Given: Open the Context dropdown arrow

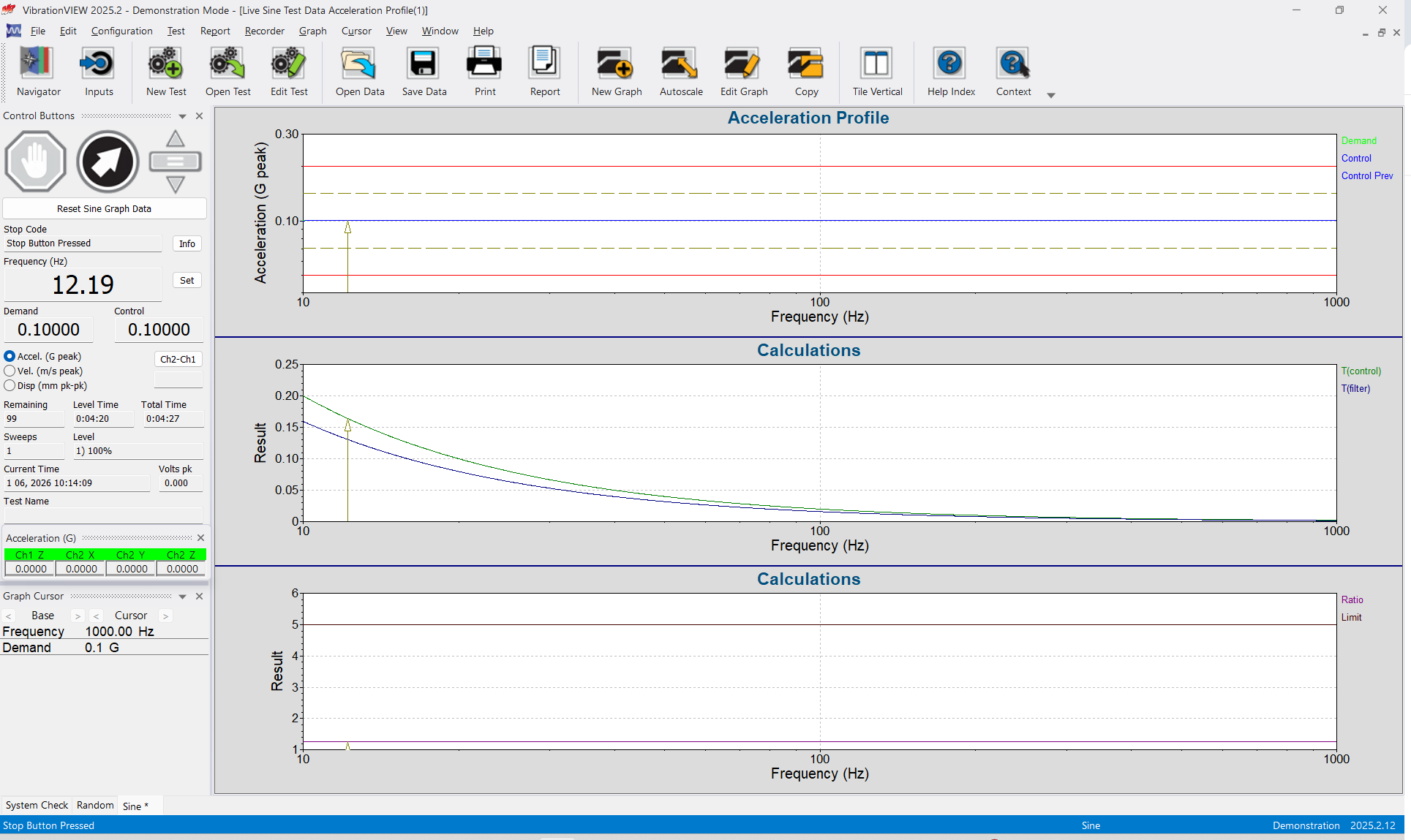Looking at the screenshot, I should pos(1051,96).
